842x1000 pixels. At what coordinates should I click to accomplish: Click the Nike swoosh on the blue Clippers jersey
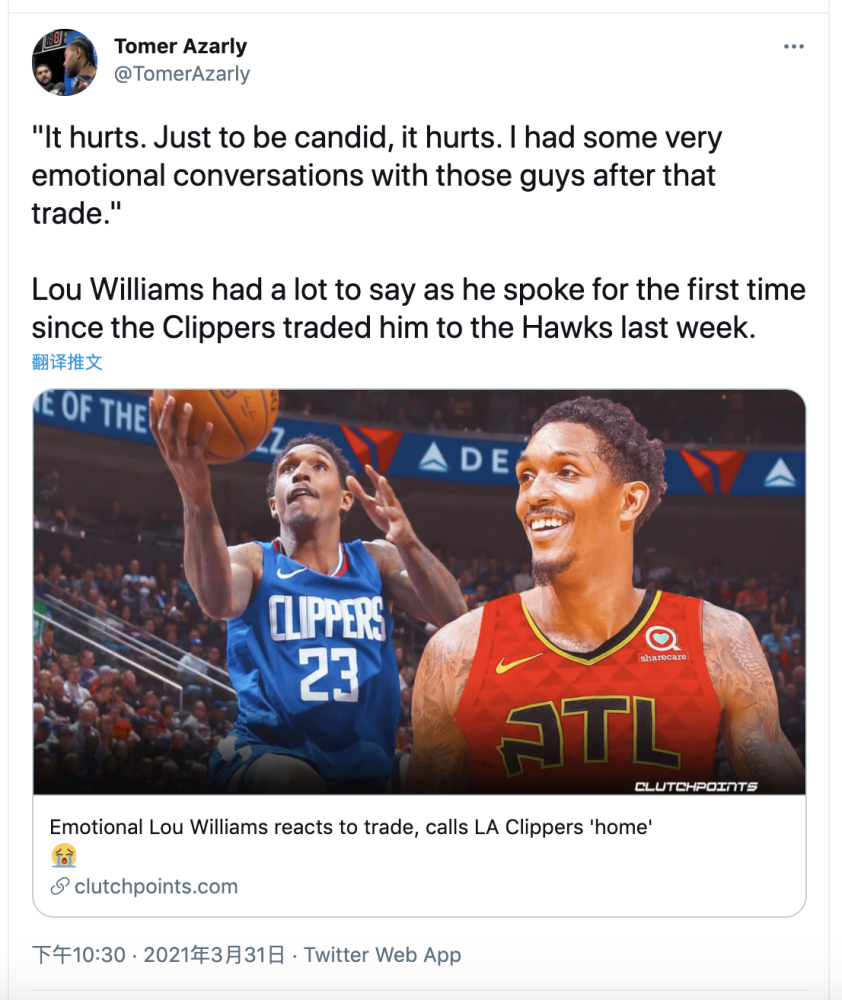(291, 573)
